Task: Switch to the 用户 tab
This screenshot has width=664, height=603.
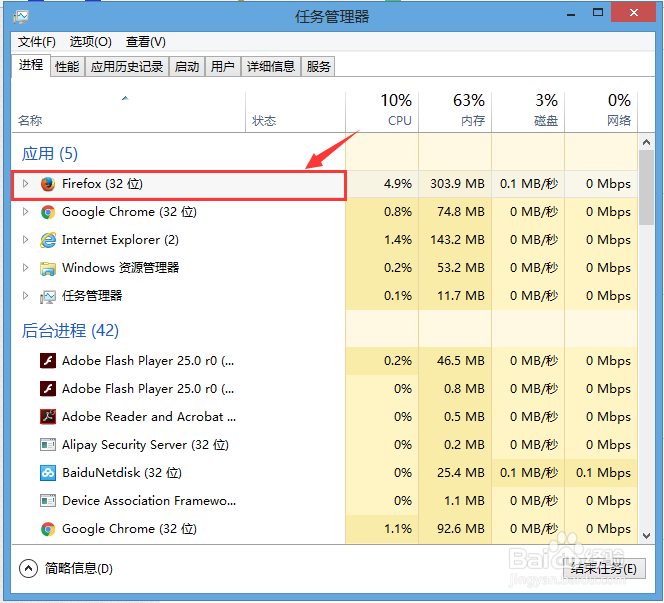Action: 223,67
